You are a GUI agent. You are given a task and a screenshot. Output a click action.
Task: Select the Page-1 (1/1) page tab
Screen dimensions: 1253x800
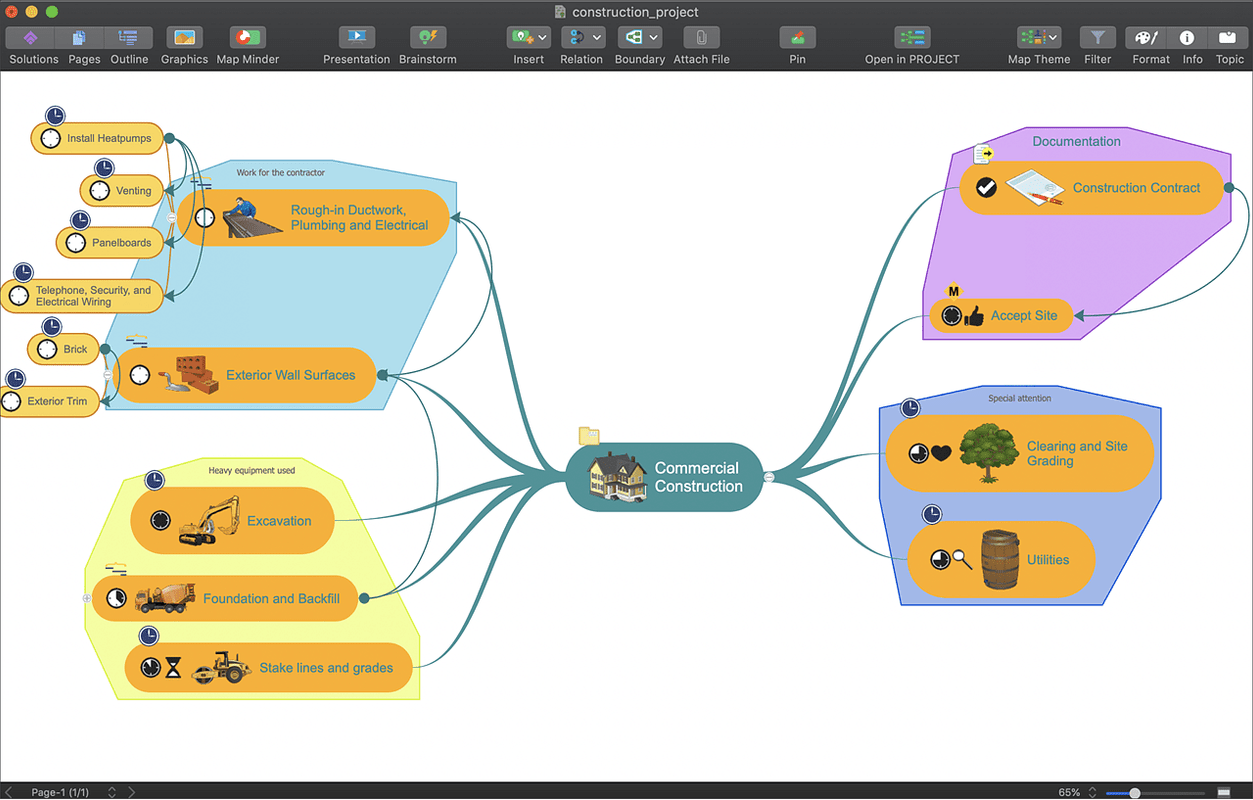[x=60, y=792]
